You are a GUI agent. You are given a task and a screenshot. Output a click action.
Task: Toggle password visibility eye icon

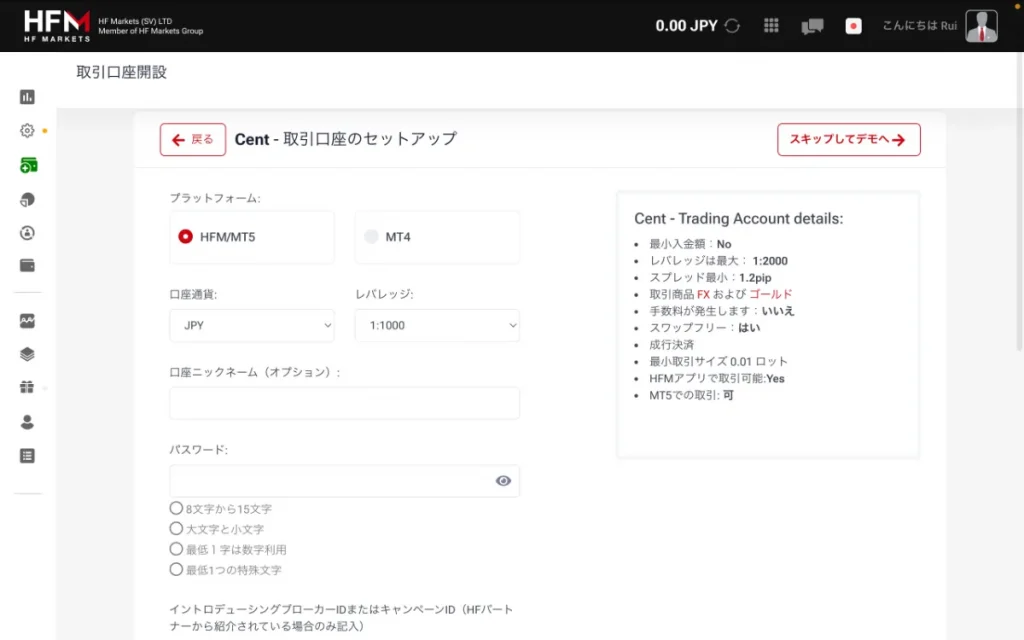coord(503,481)
